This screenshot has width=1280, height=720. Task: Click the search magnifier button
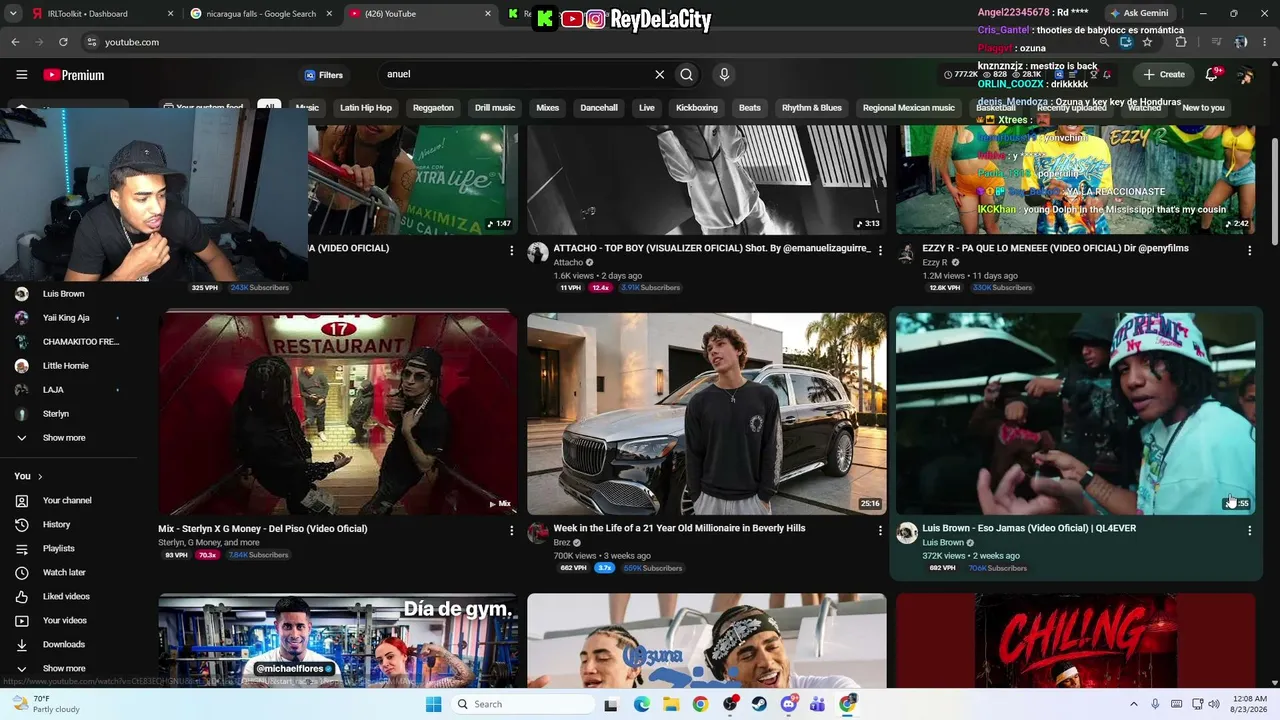pyautogui.click(x=687, y=74)
